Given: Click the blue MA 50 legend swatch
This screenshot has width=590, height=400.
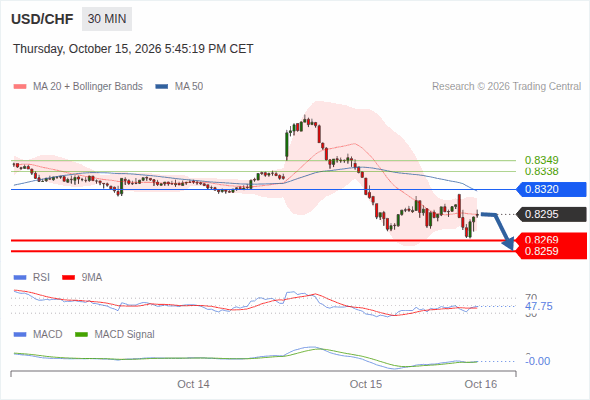Looking at the screenshot, I should [162, 87].
